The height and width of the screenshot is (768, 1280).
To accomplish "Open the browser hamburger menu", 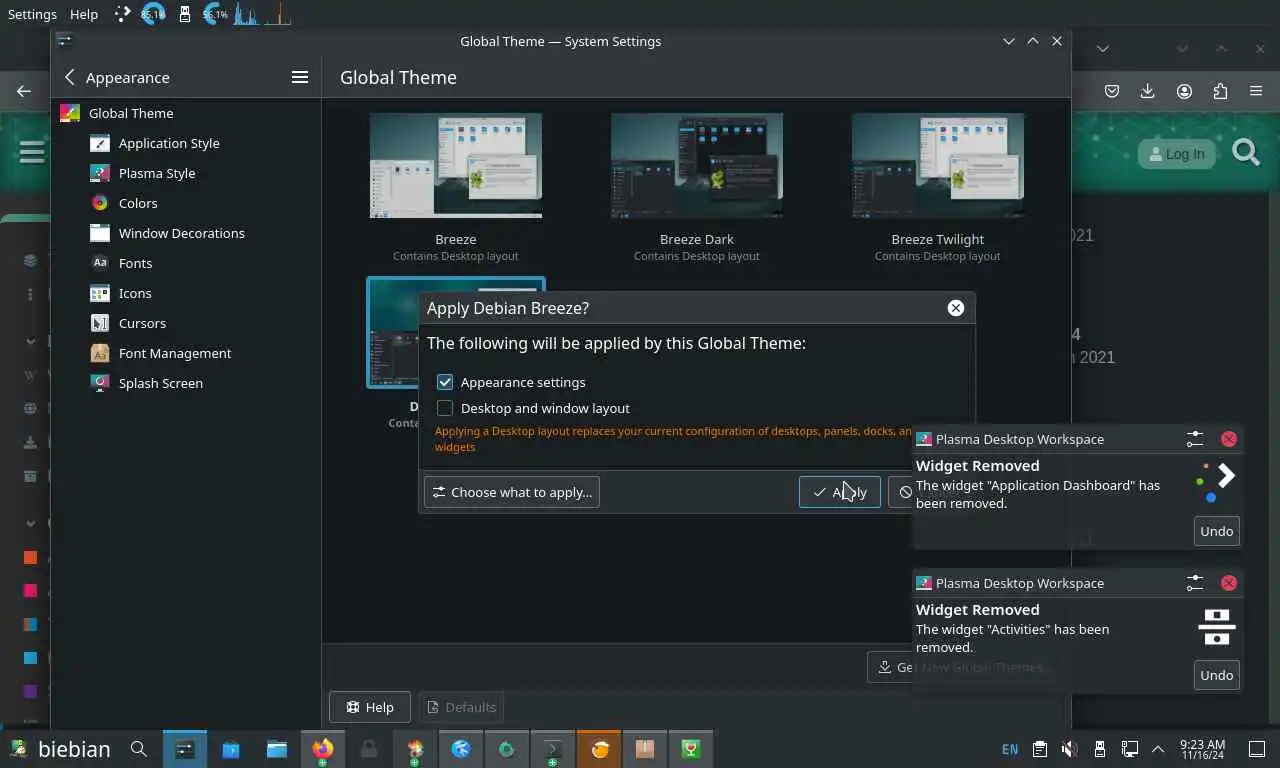I will (1256, 91).
